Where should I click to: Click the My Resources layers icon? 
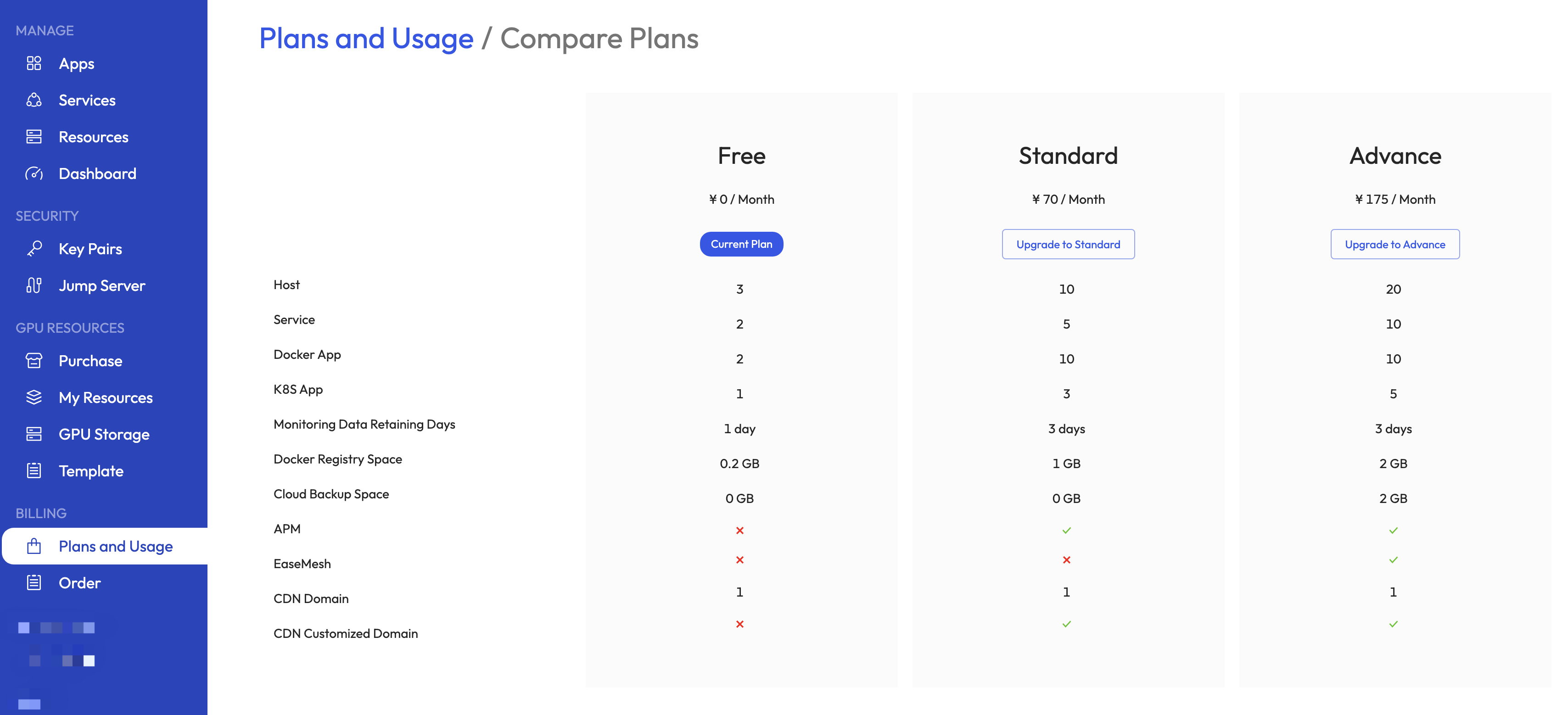click(34, 397)
